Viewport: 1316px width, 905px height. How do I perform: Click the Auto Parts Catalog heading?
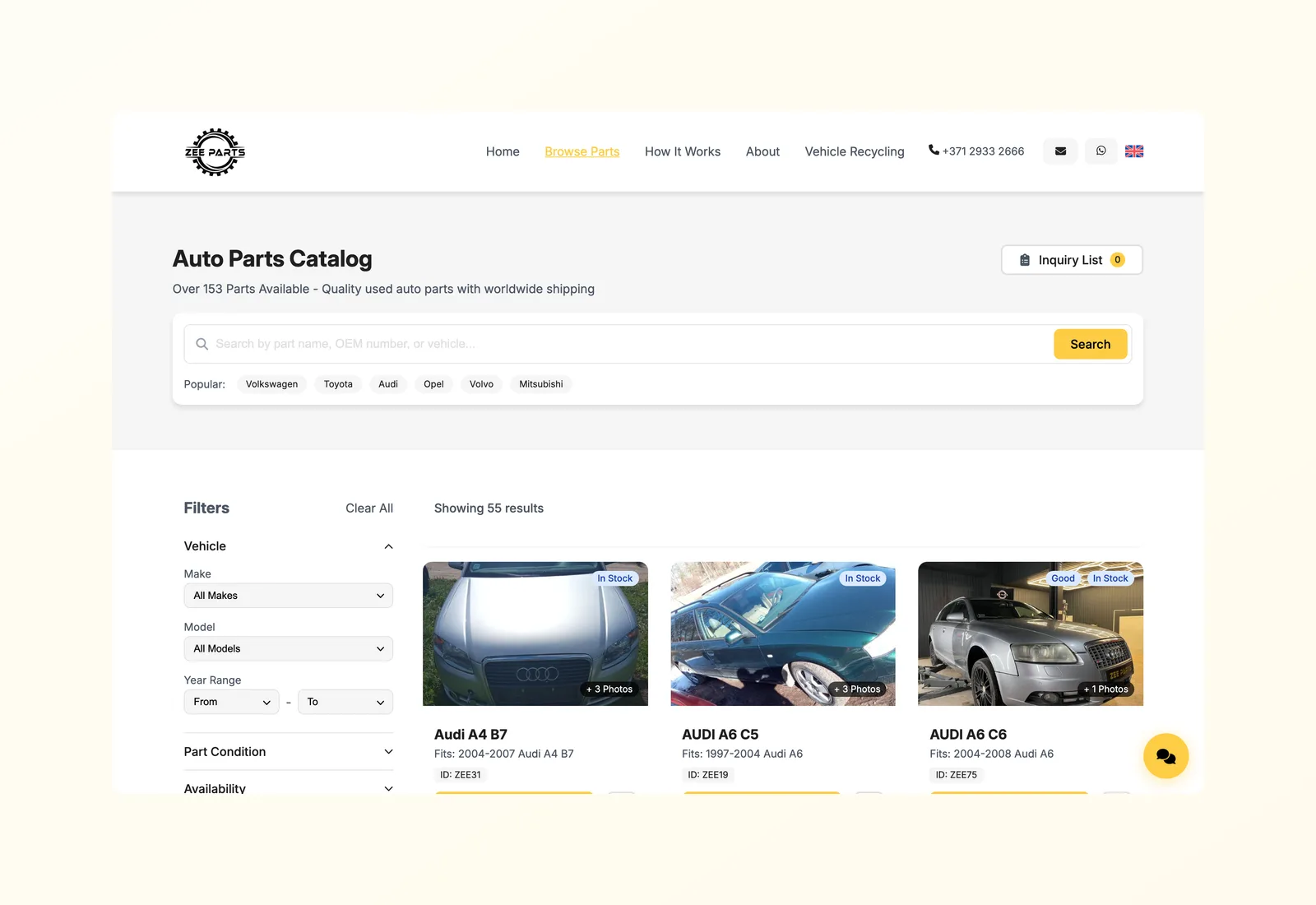[x=272, y=259]
